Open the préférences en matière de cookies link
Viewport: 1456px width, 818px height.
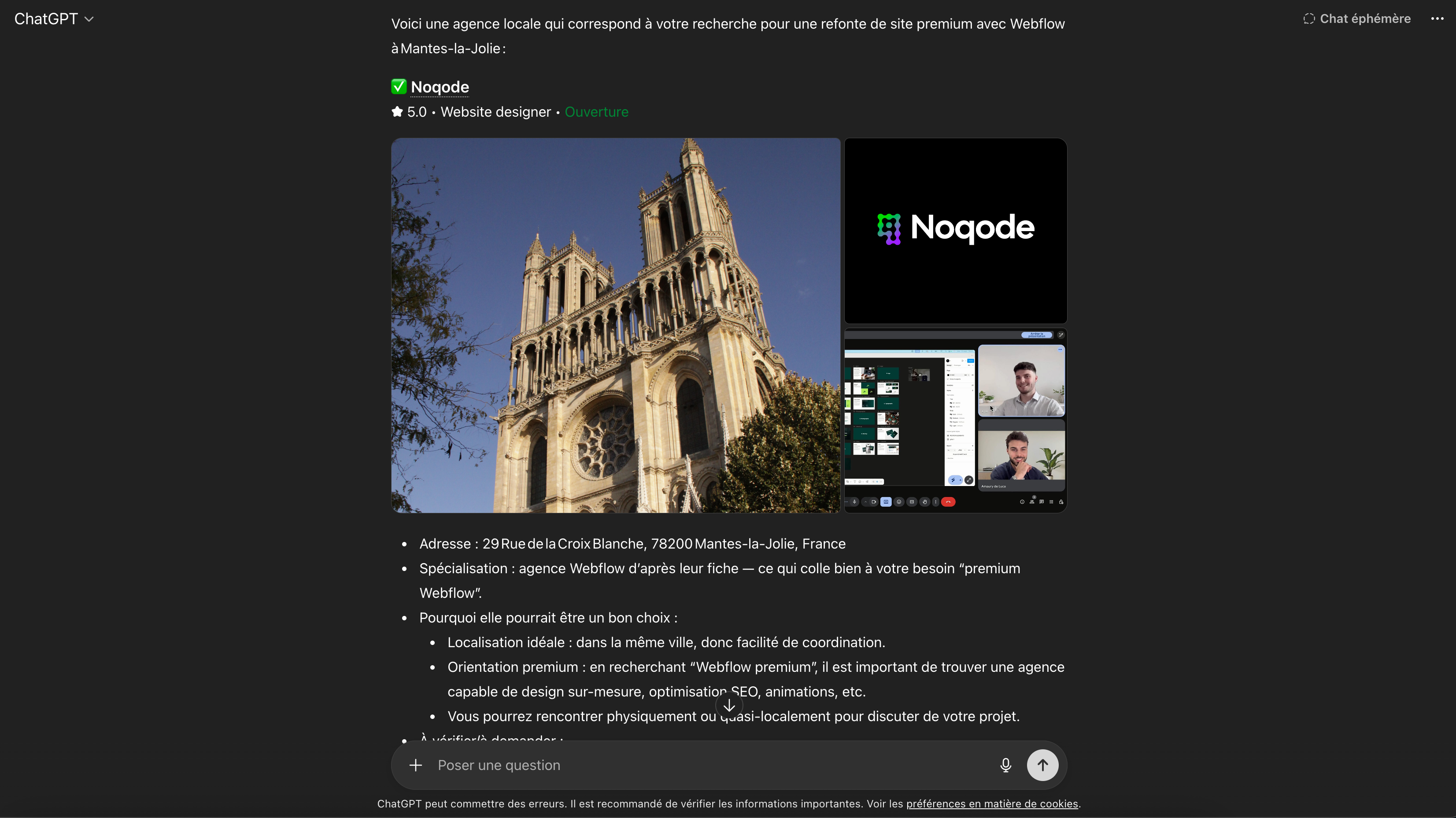point(992,804)
